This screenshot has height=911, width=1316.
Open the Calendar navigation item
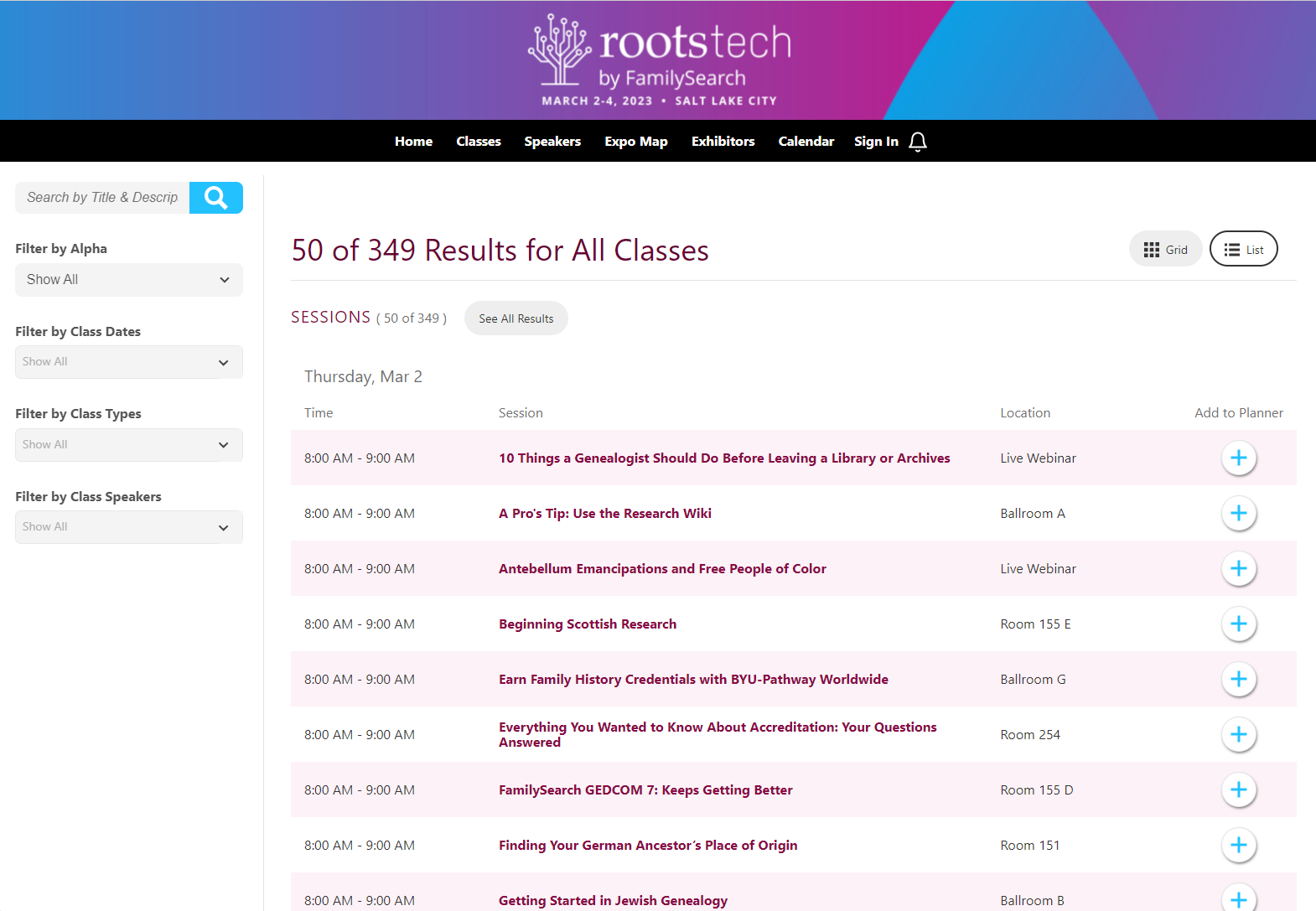point(806,142)
